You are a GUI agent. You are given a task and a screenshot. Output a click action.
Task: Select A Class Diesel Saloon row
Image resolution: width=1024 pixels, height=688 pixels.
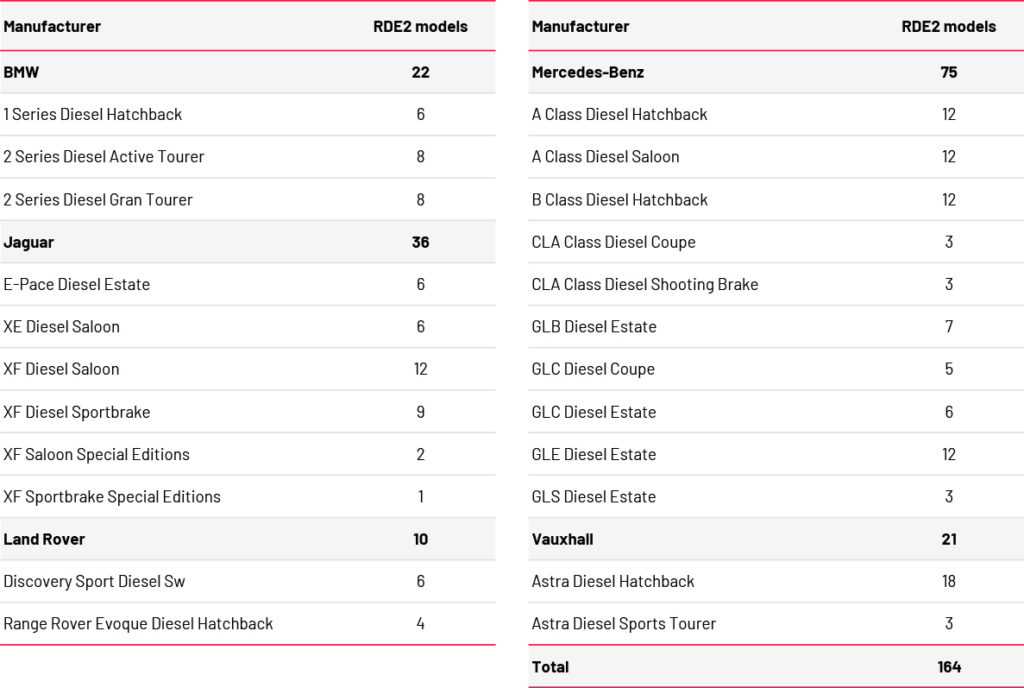[605, 156]
